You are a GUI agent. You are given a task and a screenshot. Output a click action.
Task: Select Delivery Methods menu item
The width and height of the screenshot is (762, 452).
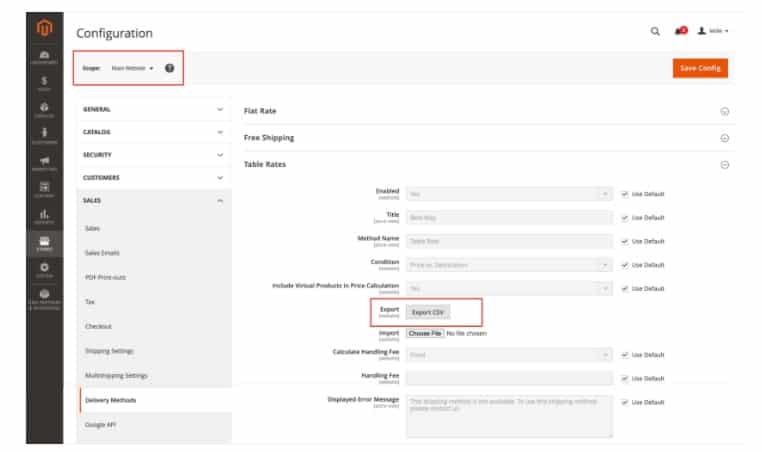[110, 400]
